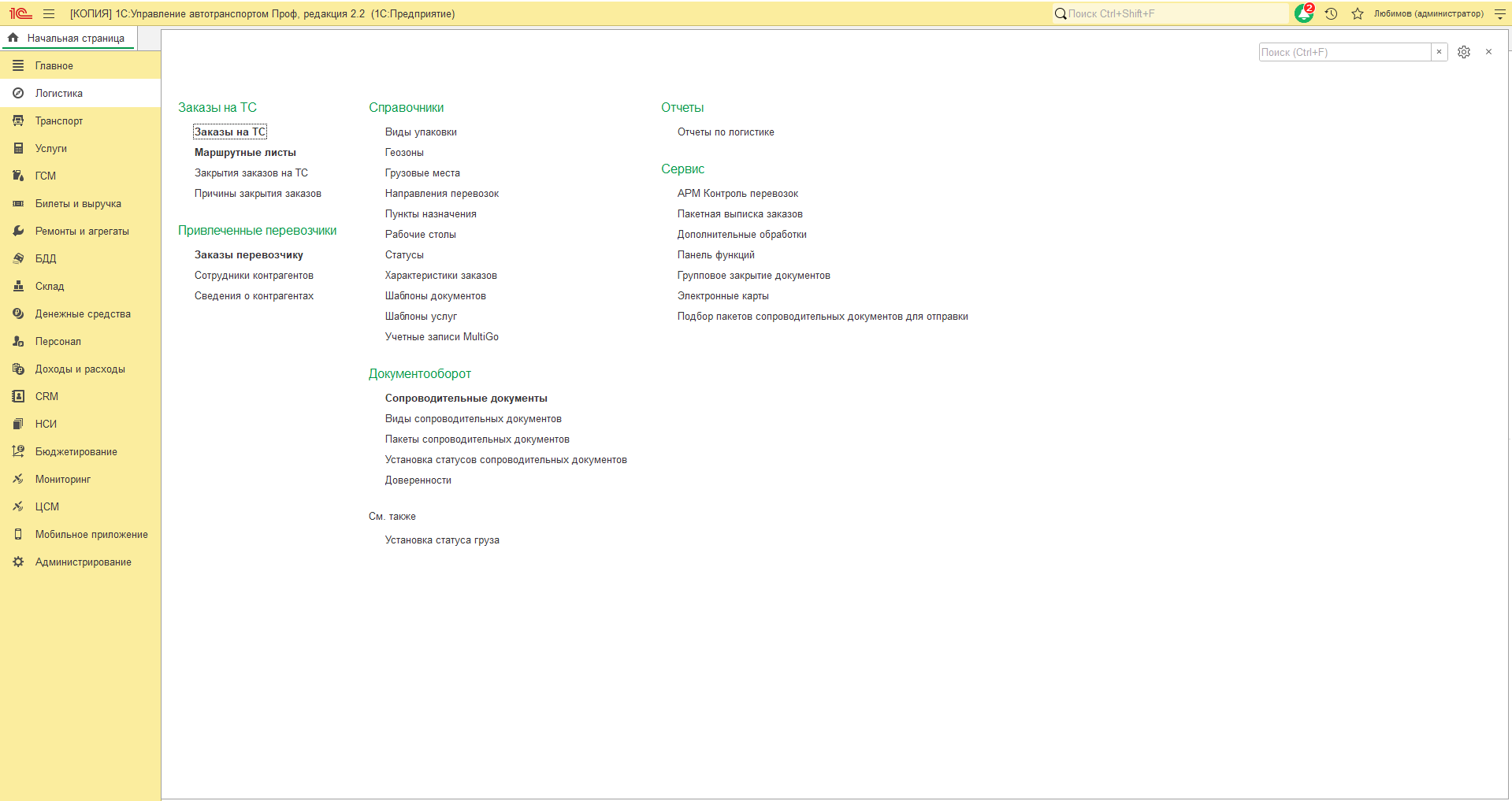Viewport: 1512px width, 801px height.
Task: Open the Маршрутные листы link
Action: (x=245, y=153)
